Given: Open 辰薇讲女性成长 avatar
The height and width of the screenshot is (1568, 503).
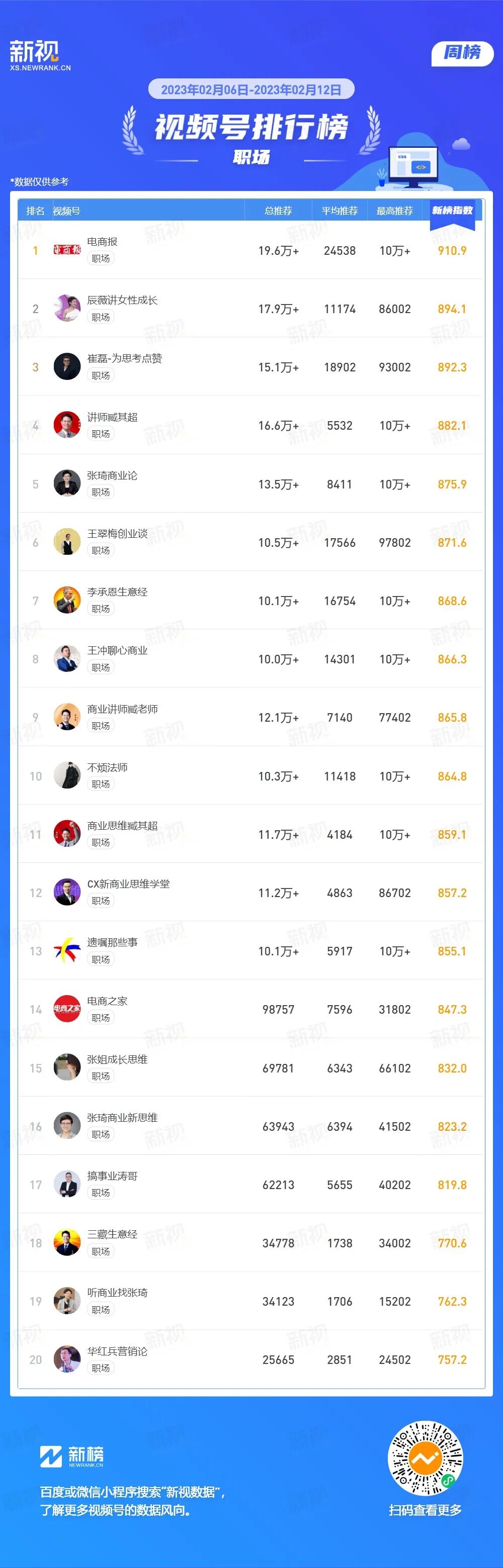Looking at the screenshot, I should point(67,308).
